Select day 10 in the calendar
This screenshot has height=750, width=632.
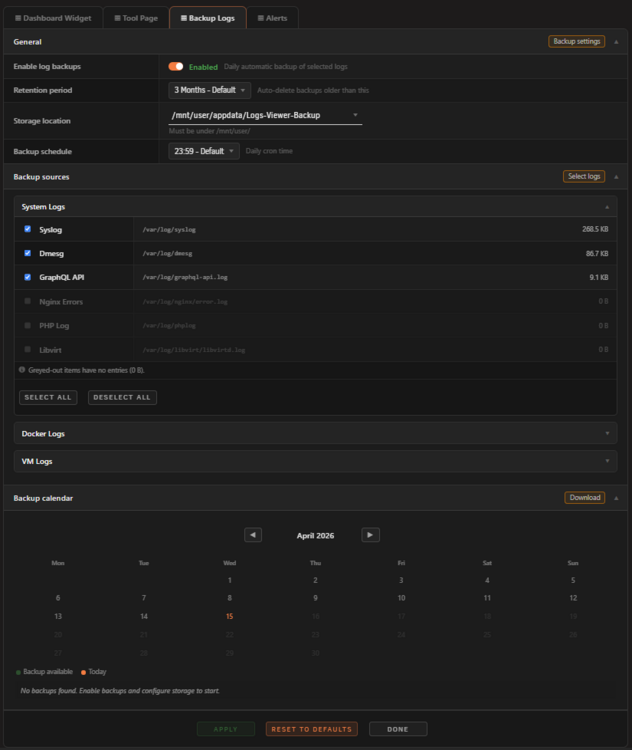[x=401, y=598]
